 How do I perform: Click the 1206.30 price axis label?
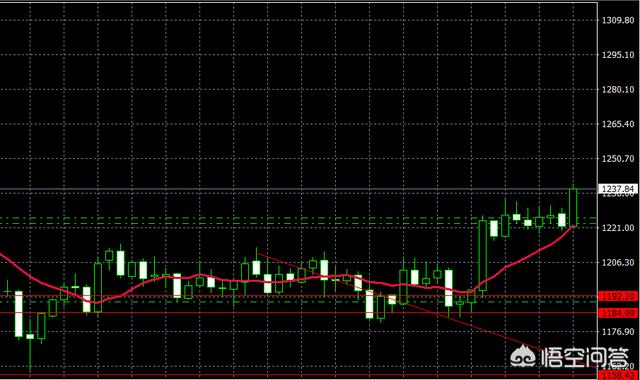click(x=618, y=262)
